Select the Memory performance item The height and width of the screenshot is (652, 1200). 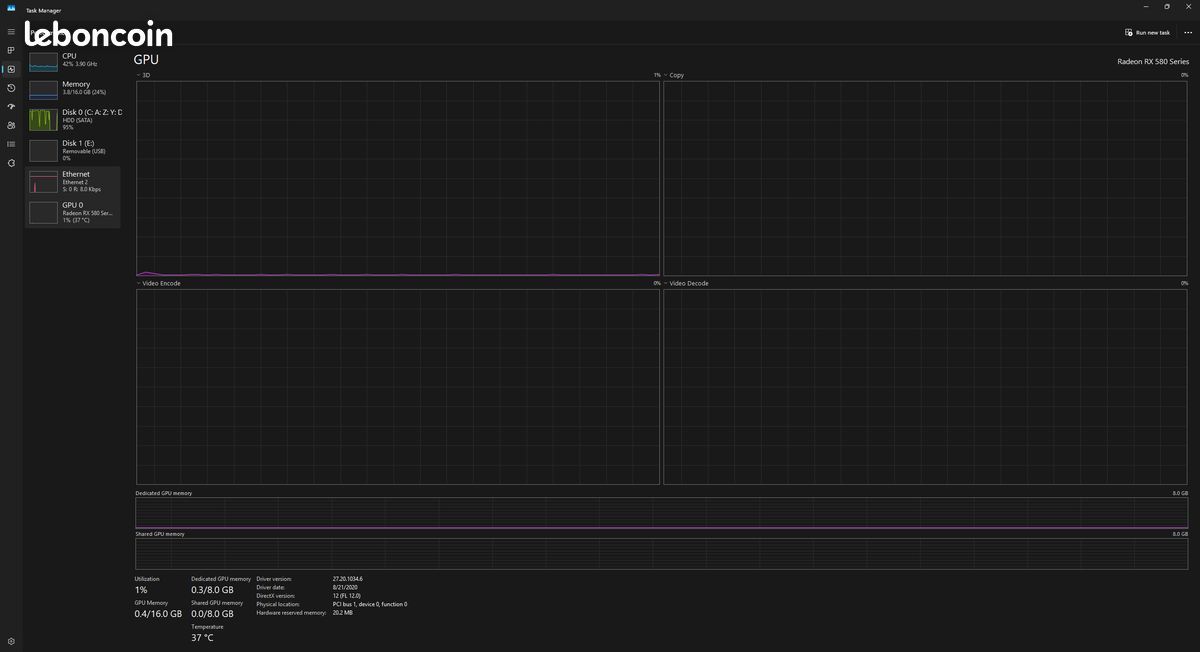72,88
